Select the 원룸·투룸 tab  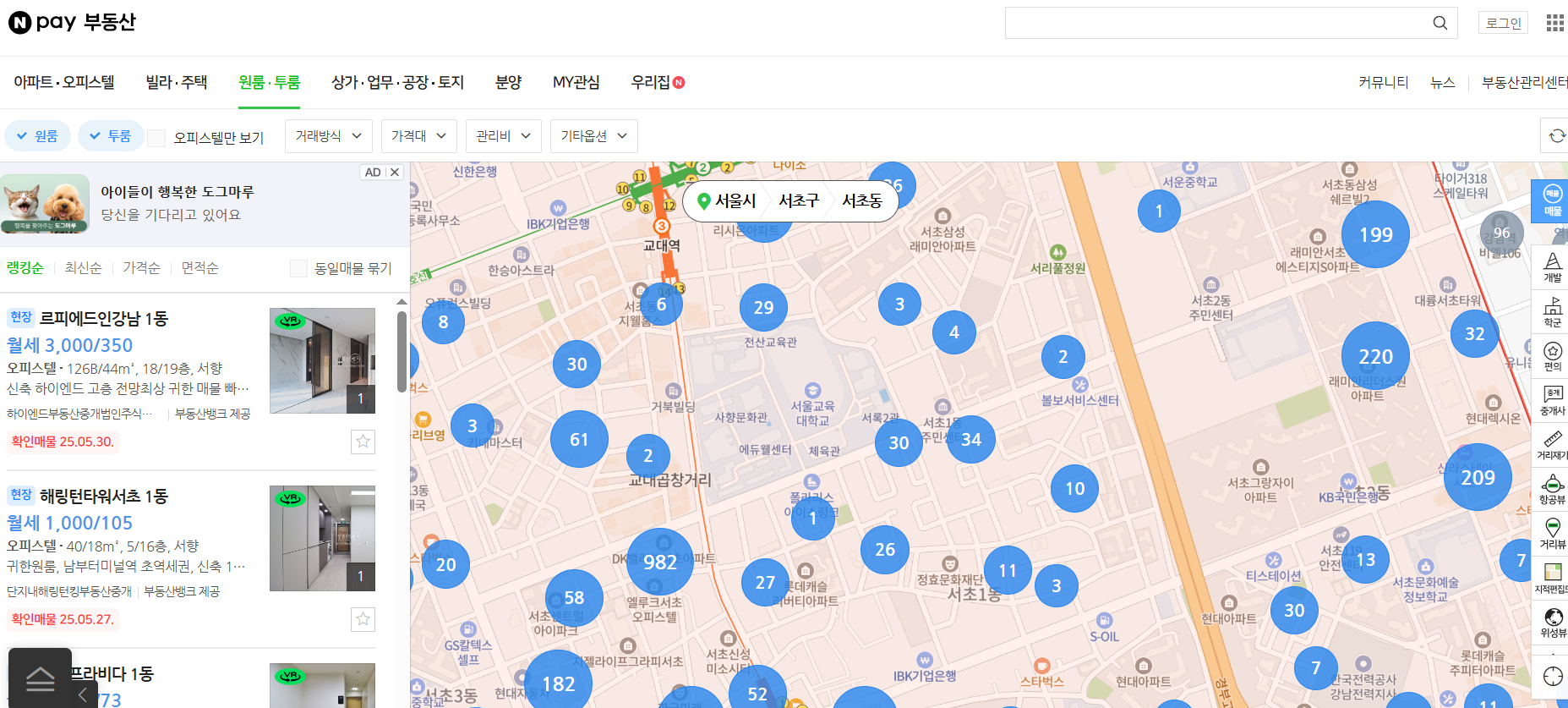pyautogui.click(x=269, y=82)
